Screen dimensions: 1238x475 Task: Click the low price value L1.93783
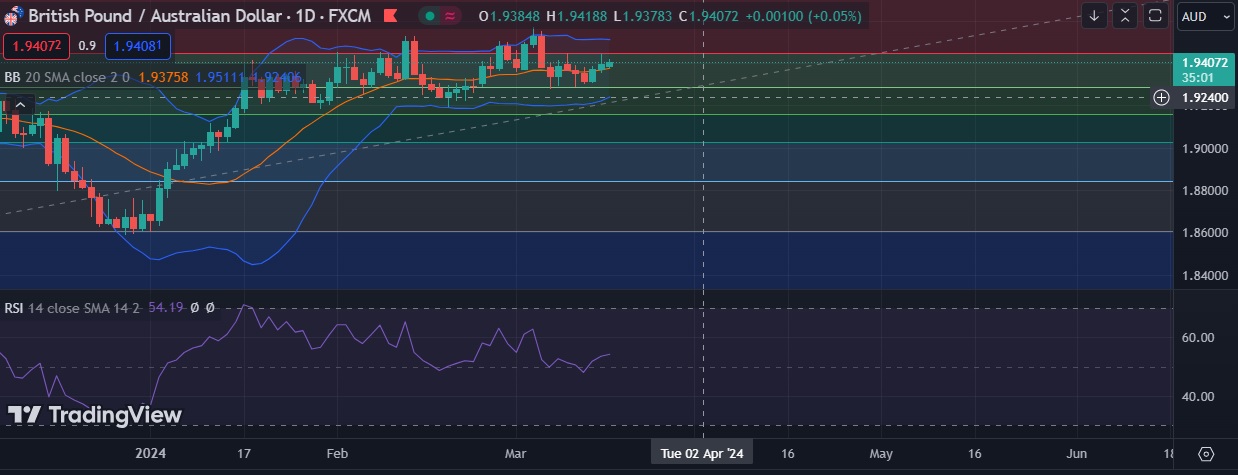643,16
